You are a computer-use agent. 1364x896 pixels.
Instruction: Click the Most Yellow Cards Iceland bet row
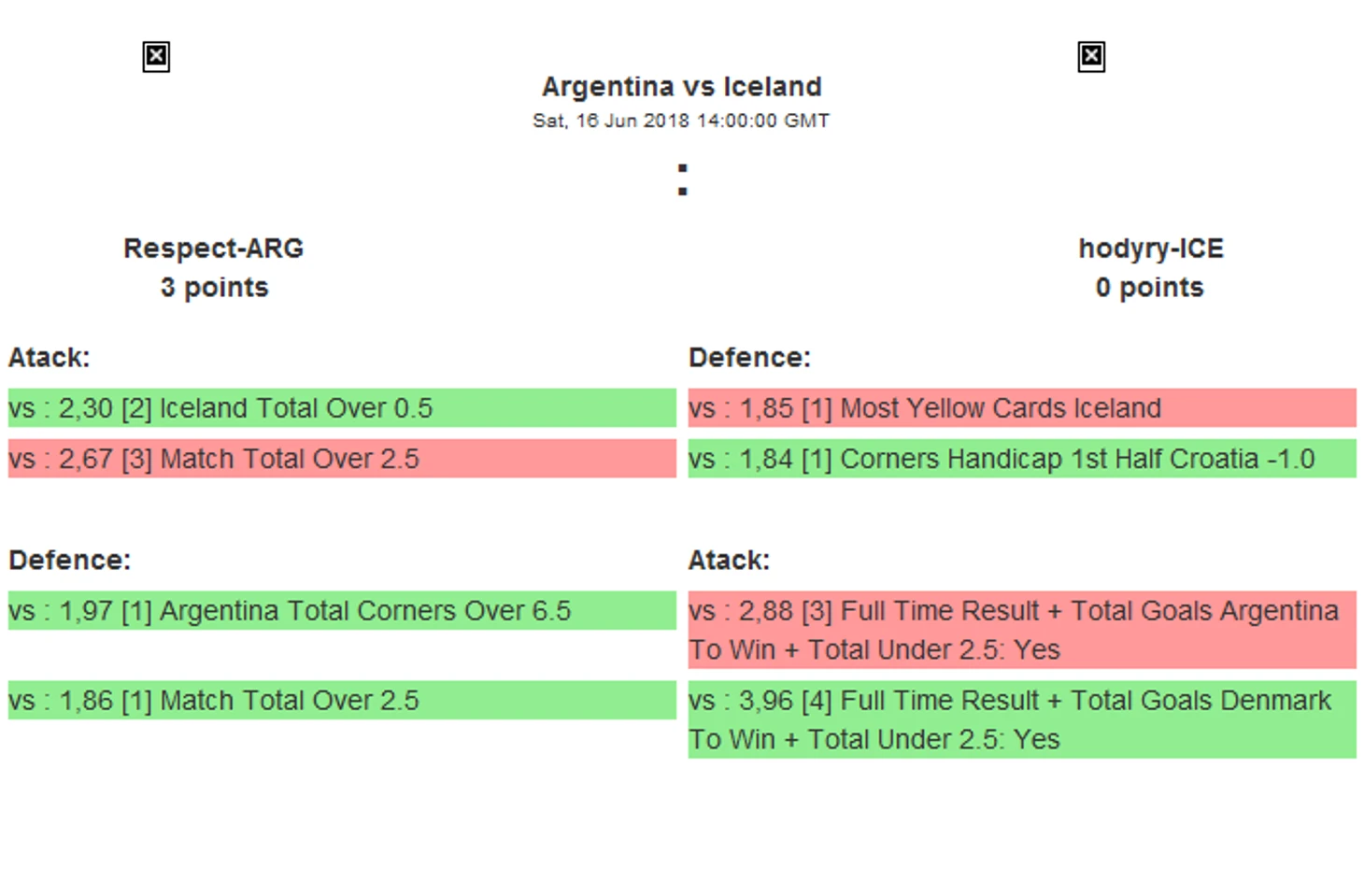(1021, 408)
